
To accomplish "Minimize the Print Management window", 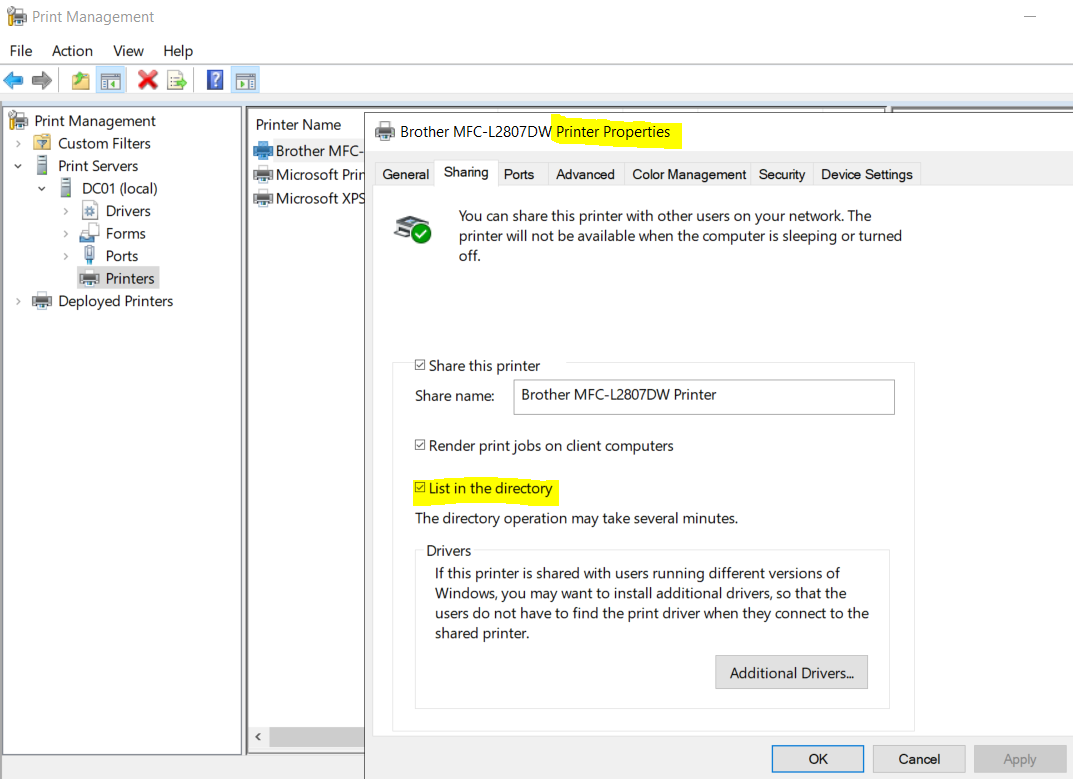I will click(1030, 16).
